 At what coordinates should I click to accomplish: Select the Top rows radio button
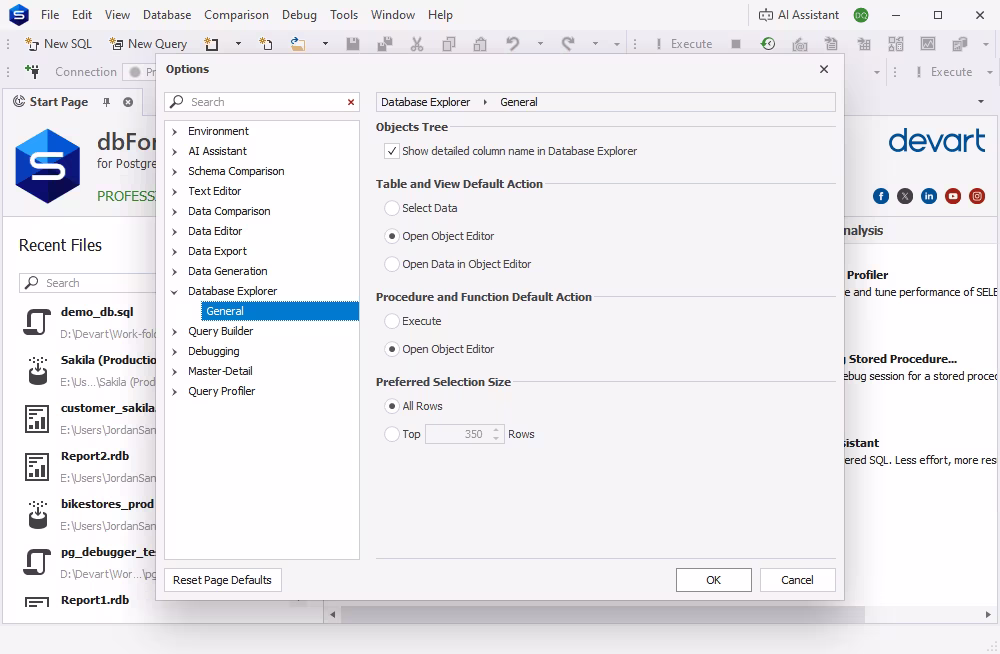(x=392, y=434)
